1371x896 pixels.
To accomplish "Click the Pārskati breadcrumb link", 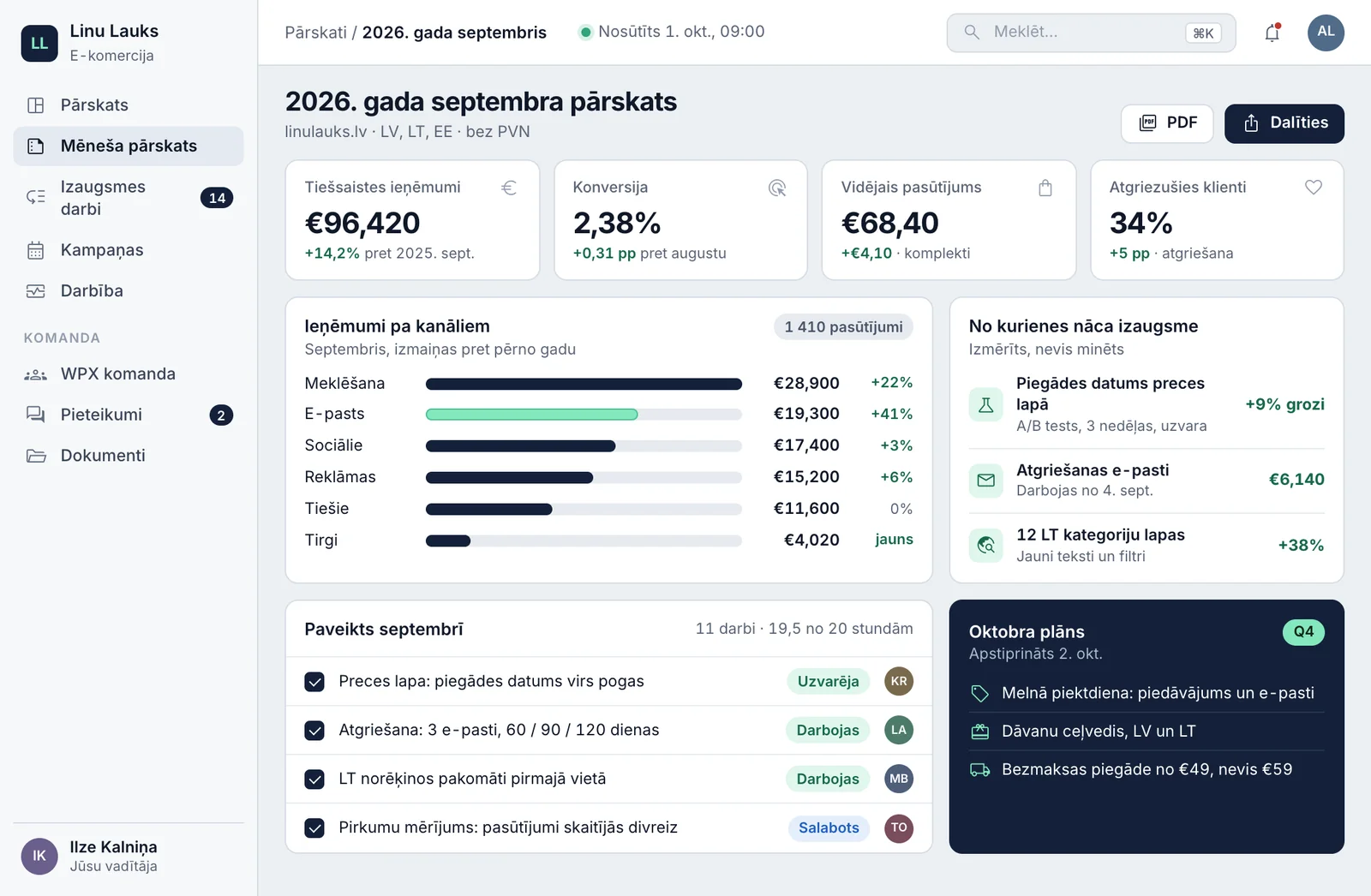I will click(x=315, y=33).
